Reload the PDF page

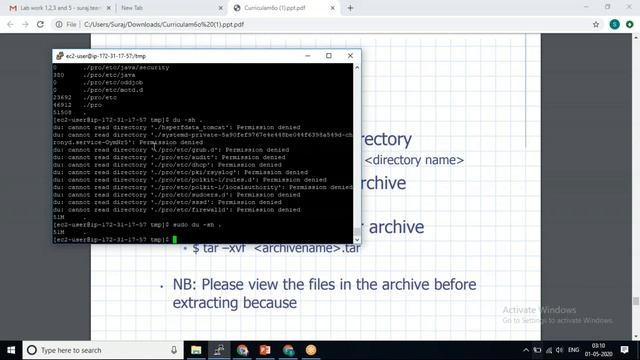coord(40,24)
